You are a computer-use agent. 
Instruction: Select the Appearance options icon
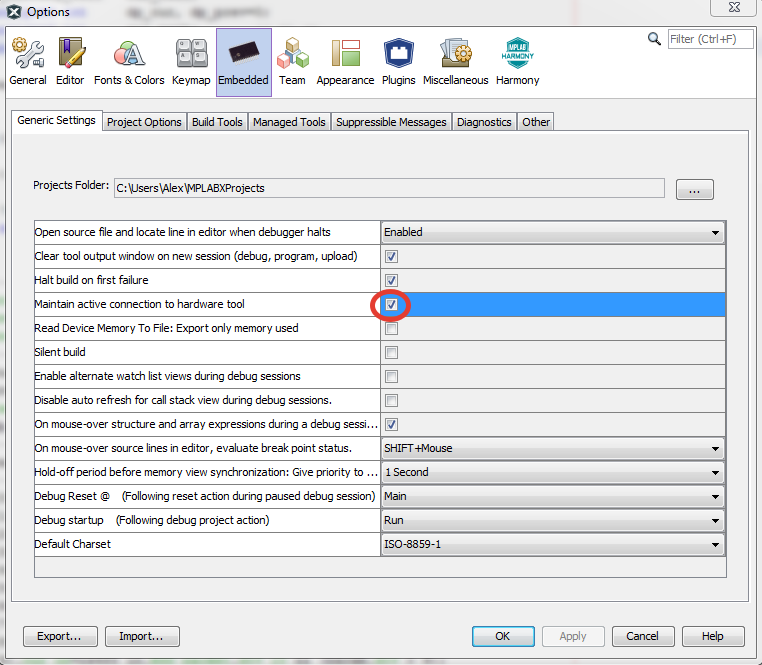coord(345,61)
